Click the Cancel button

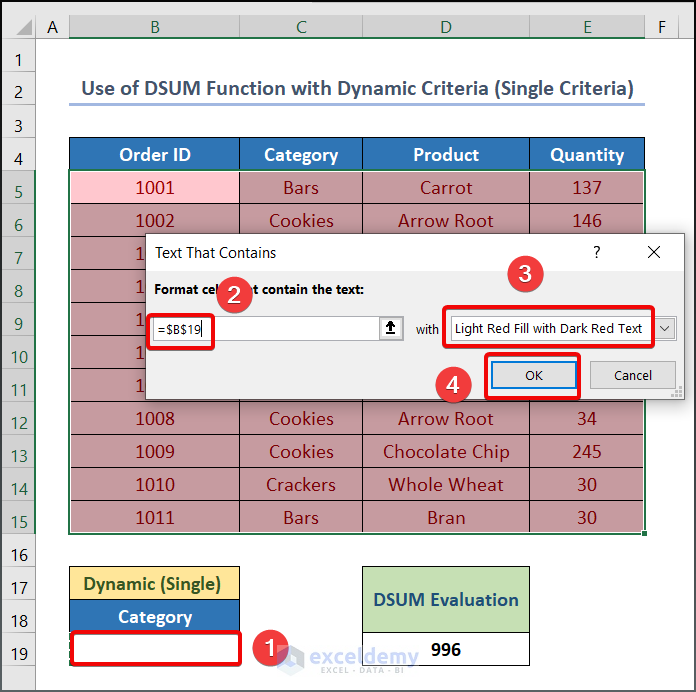point(633,376)
